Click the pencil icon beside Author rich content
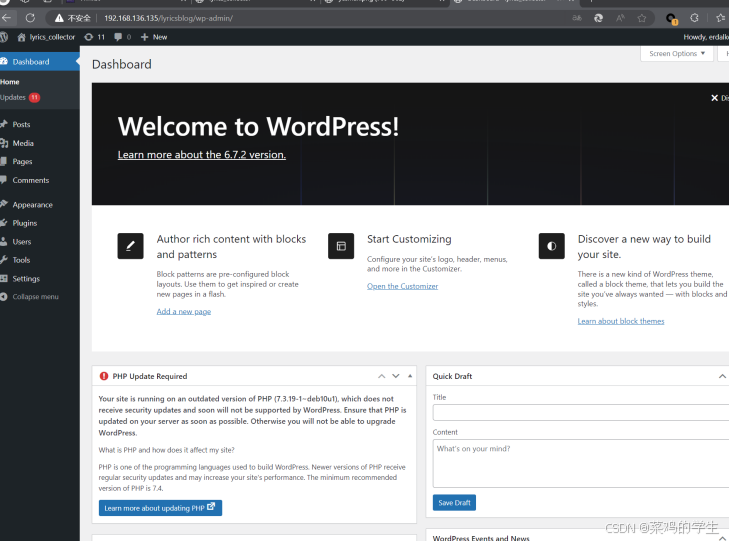The width and height of the screenshot is (730, 541). 130,246
